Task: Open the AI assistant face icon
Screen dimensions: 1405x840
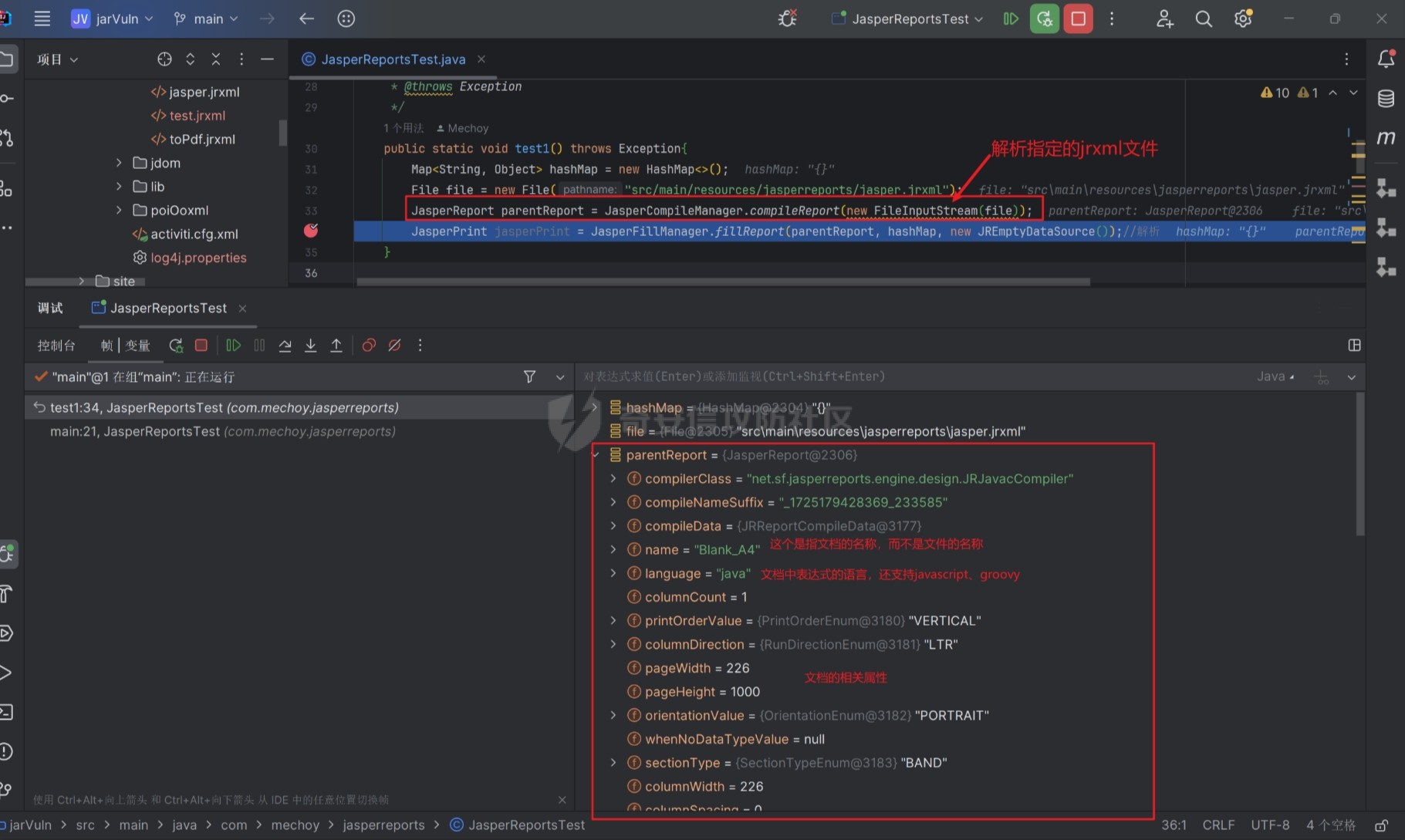Action: [x=346, y=19]
